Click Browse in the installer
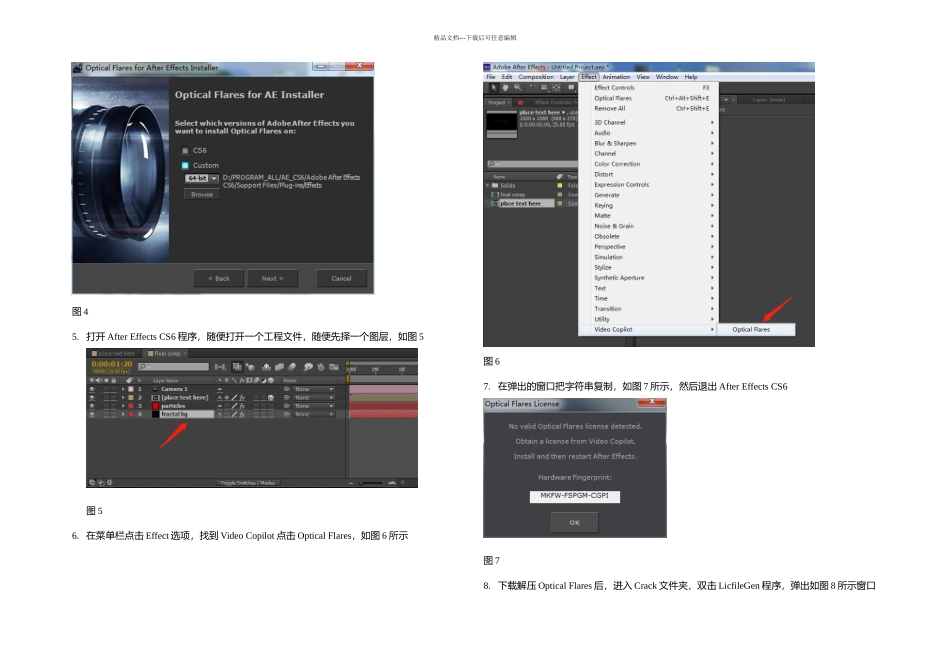 click(x=202, y=195)
